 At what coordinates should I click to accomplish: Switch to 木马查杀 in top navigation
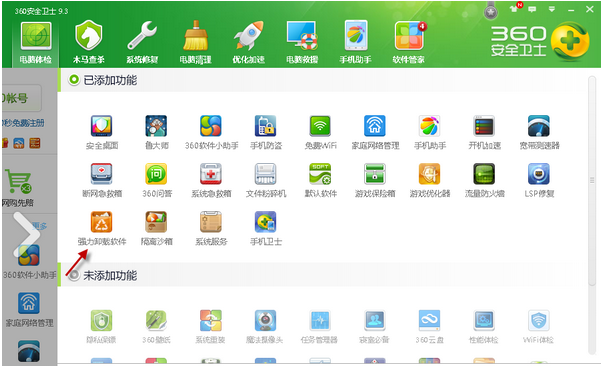pos(89,43)
